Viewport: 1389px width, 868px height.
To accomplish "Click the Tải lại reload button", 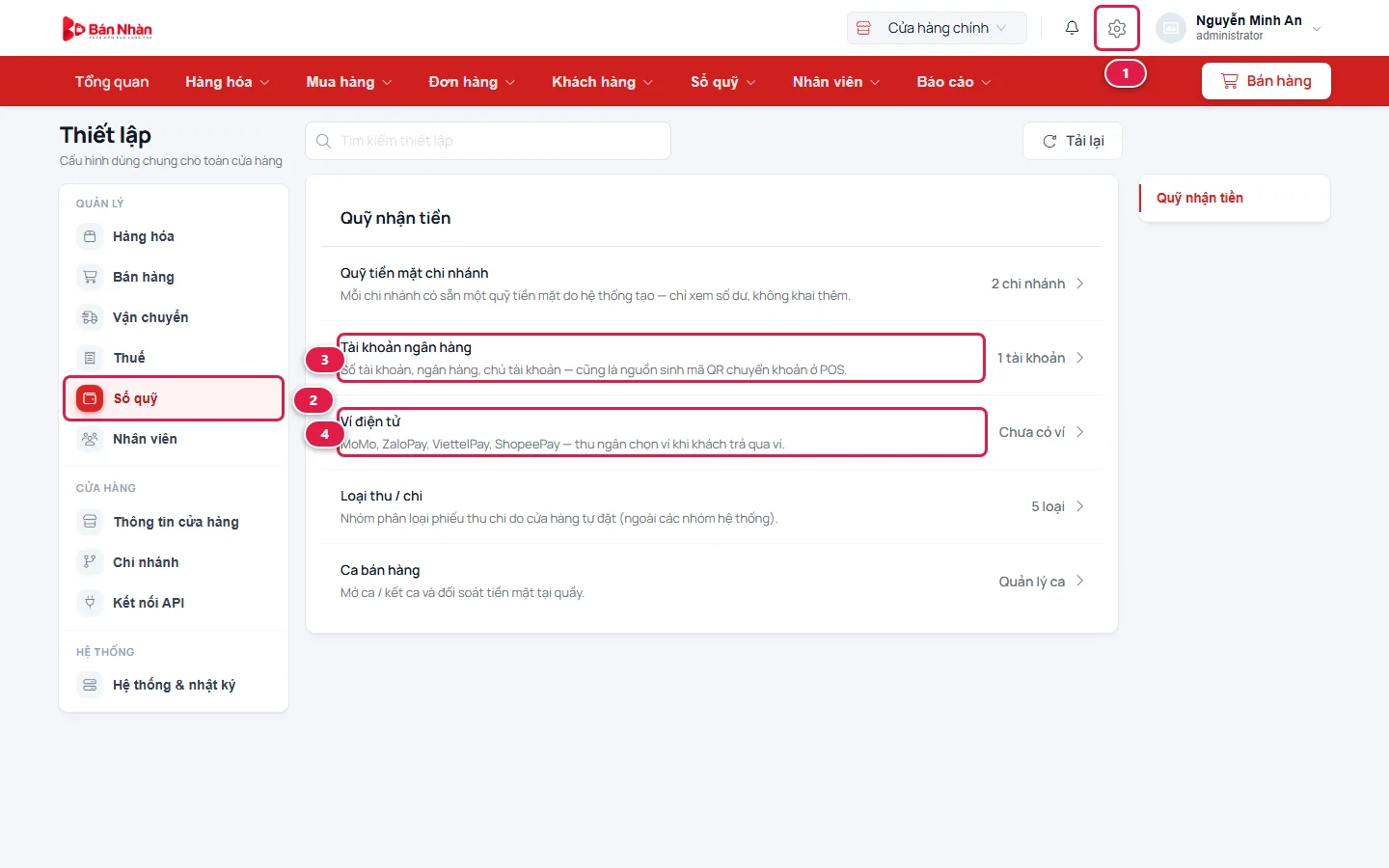I will click(1073, 141).
